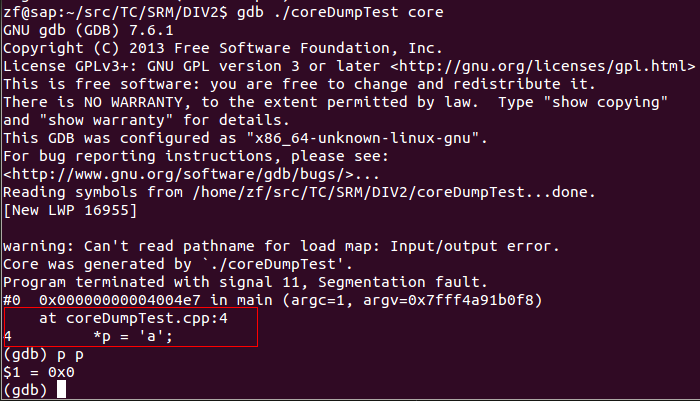
Task: Click the 'Segmentation fault' text
Action: point(398,282)
